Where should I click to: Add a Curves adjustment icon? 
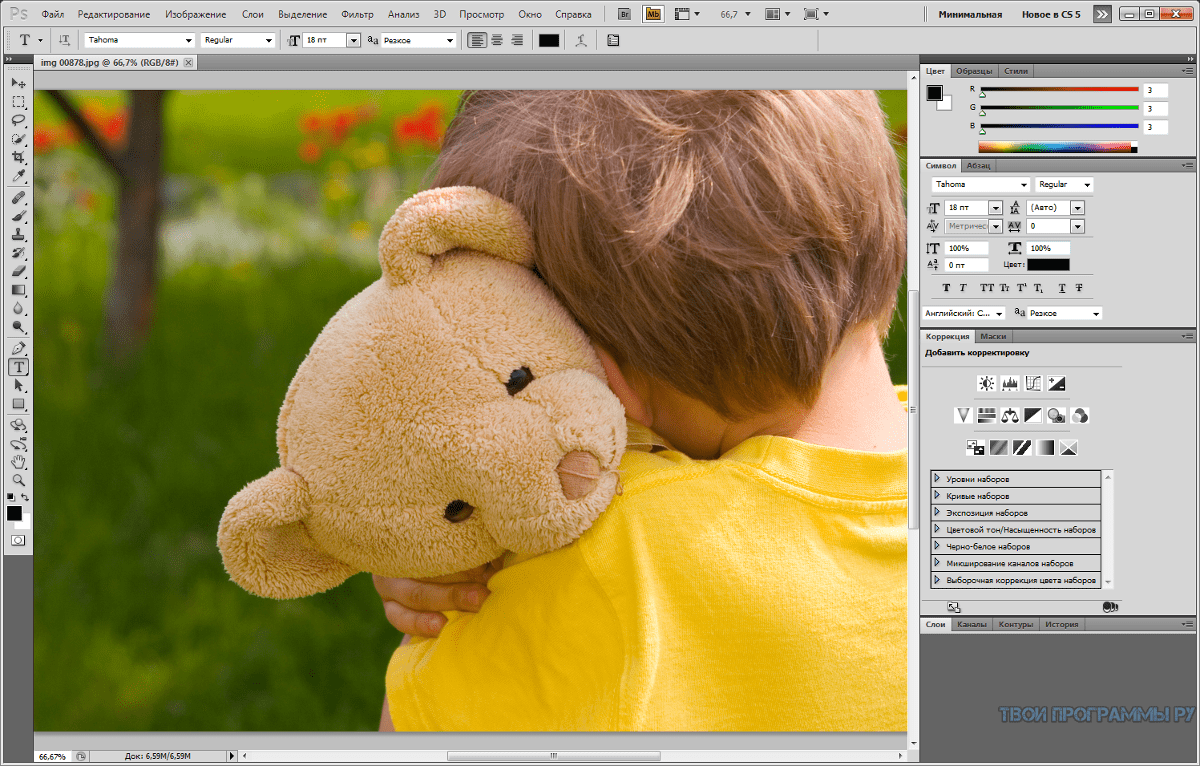point(1033,383)
